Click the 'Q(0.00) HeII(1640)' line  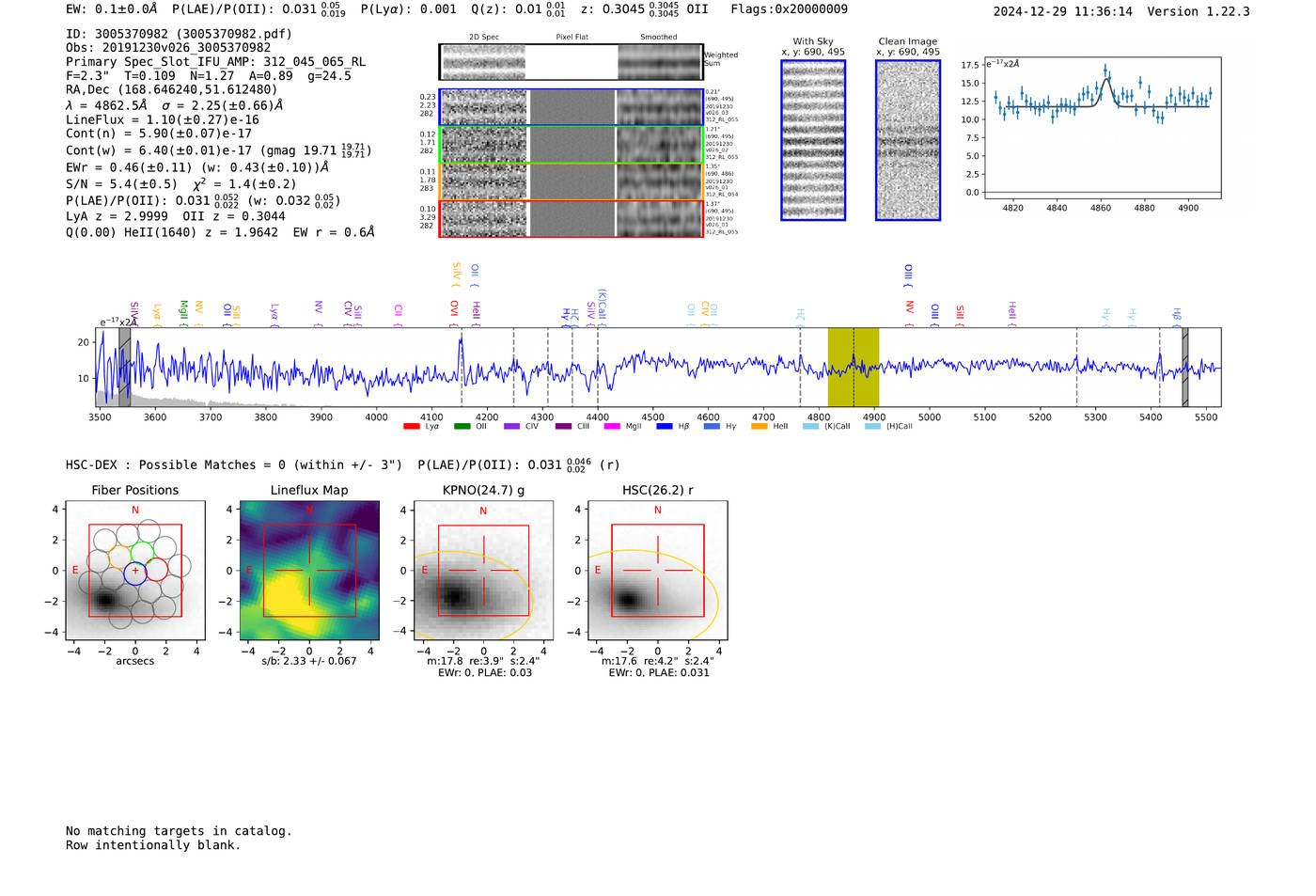click(x=220, y=232)
